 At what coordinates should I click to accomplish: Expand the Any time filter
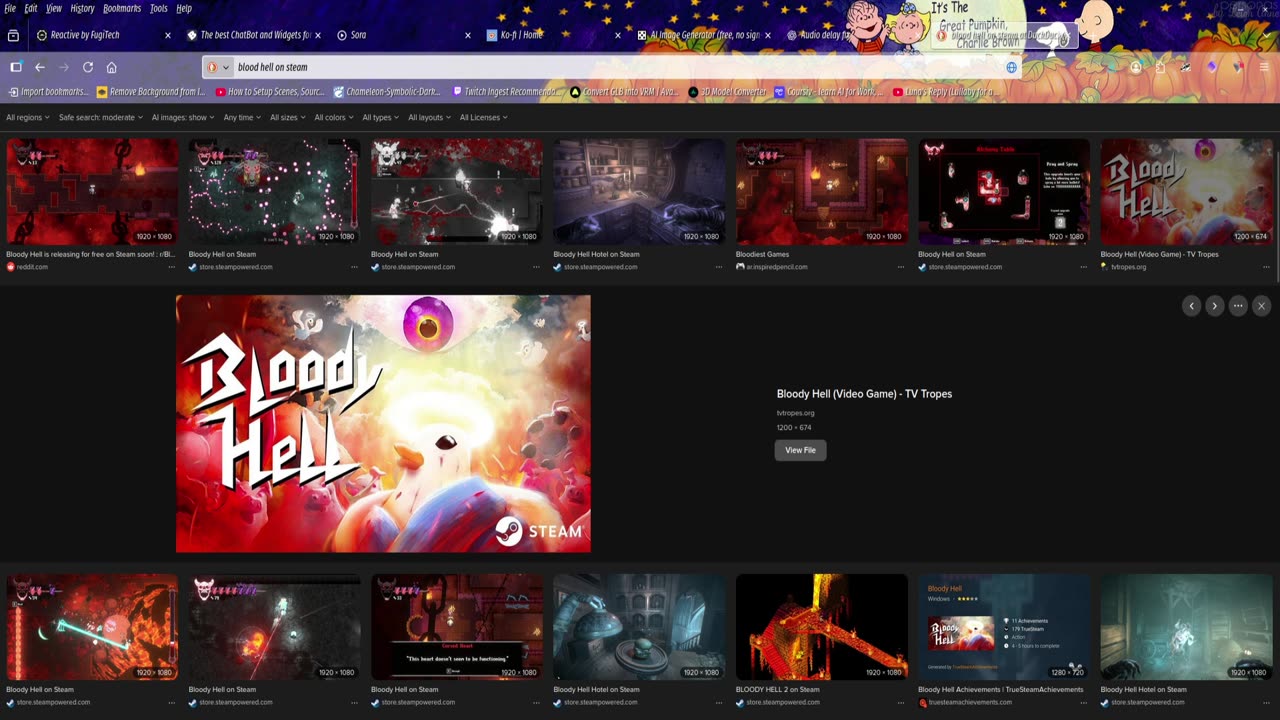click(x=242, y=117)
